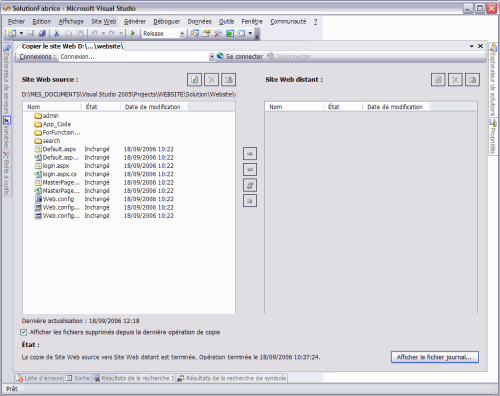Click the third icon above source site

(x=229, y=80)
